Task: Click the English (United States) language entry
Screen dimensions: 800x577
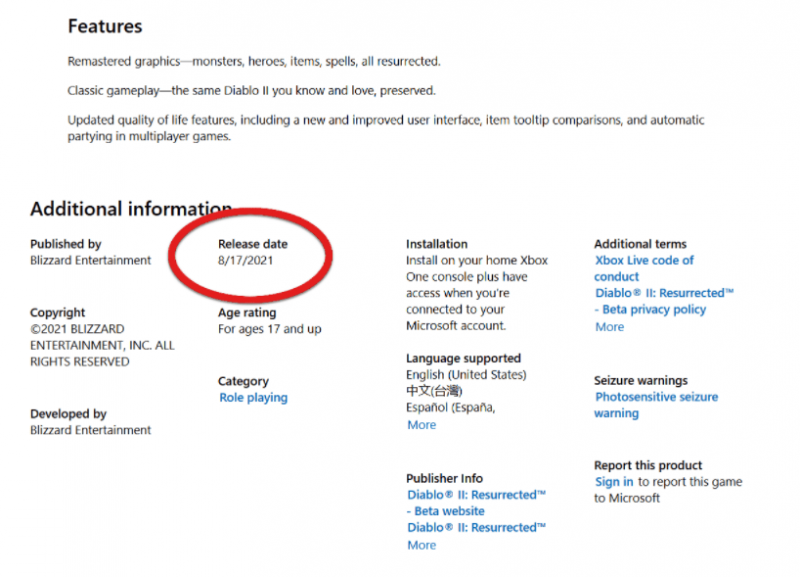Action: tap(465, 375)
